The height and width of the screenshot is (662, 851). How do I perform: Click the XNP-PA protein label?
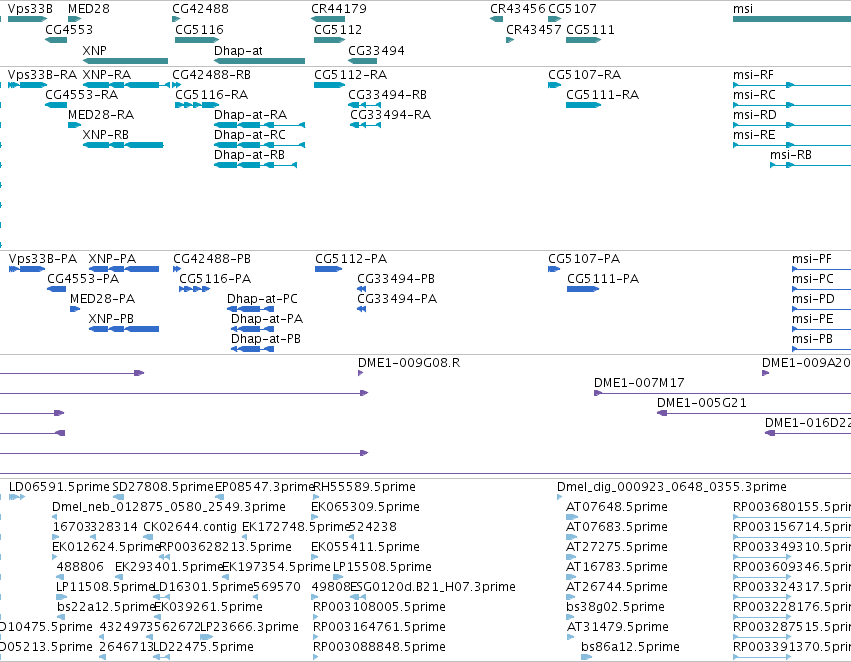tap(112, 258)
